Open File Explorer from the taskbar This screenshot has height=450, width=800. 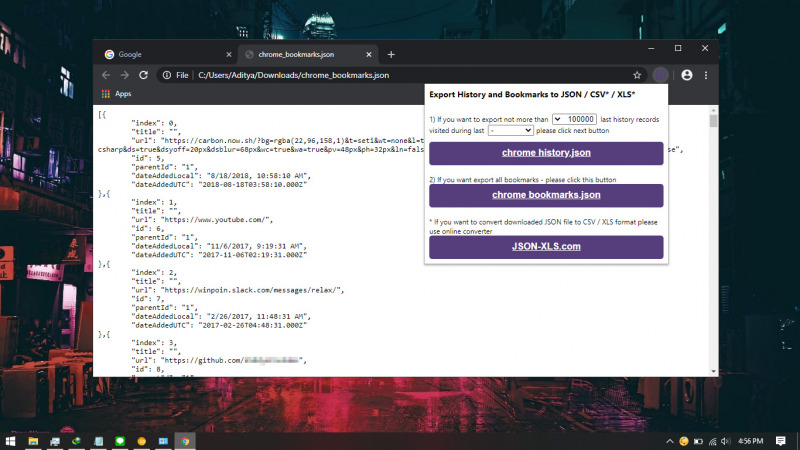[x=33, y=441]
